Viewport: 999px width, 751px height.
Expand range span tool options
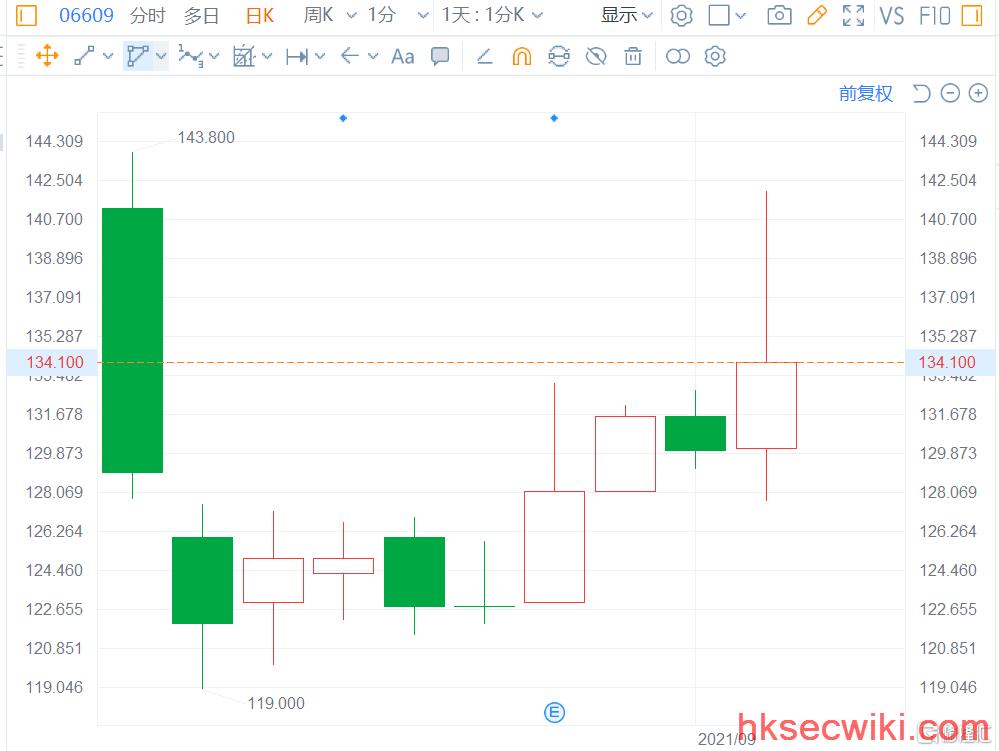tap(320, 56)
